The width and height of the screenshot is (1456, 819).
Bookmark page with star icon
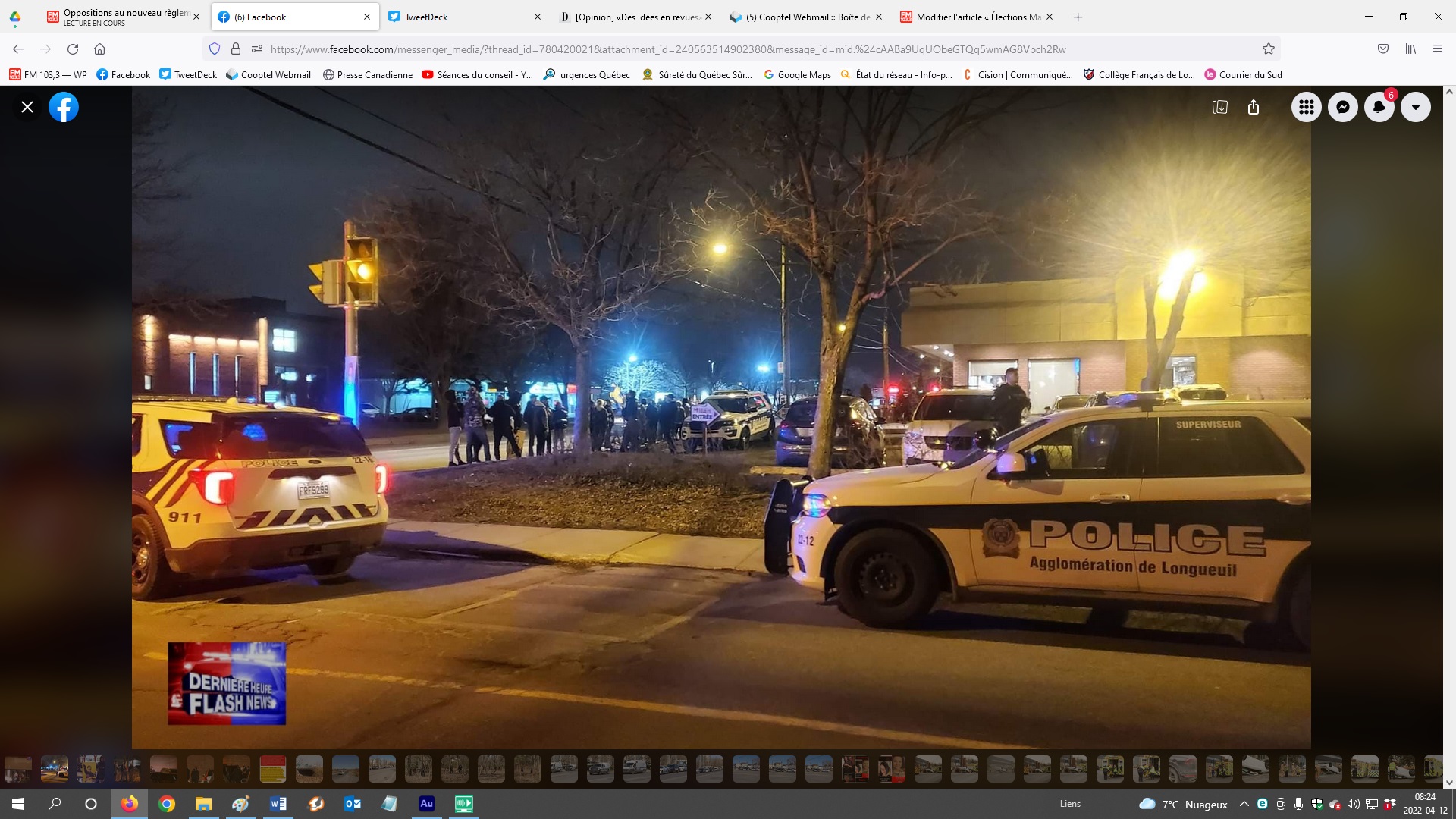(x=1268, y=49)
